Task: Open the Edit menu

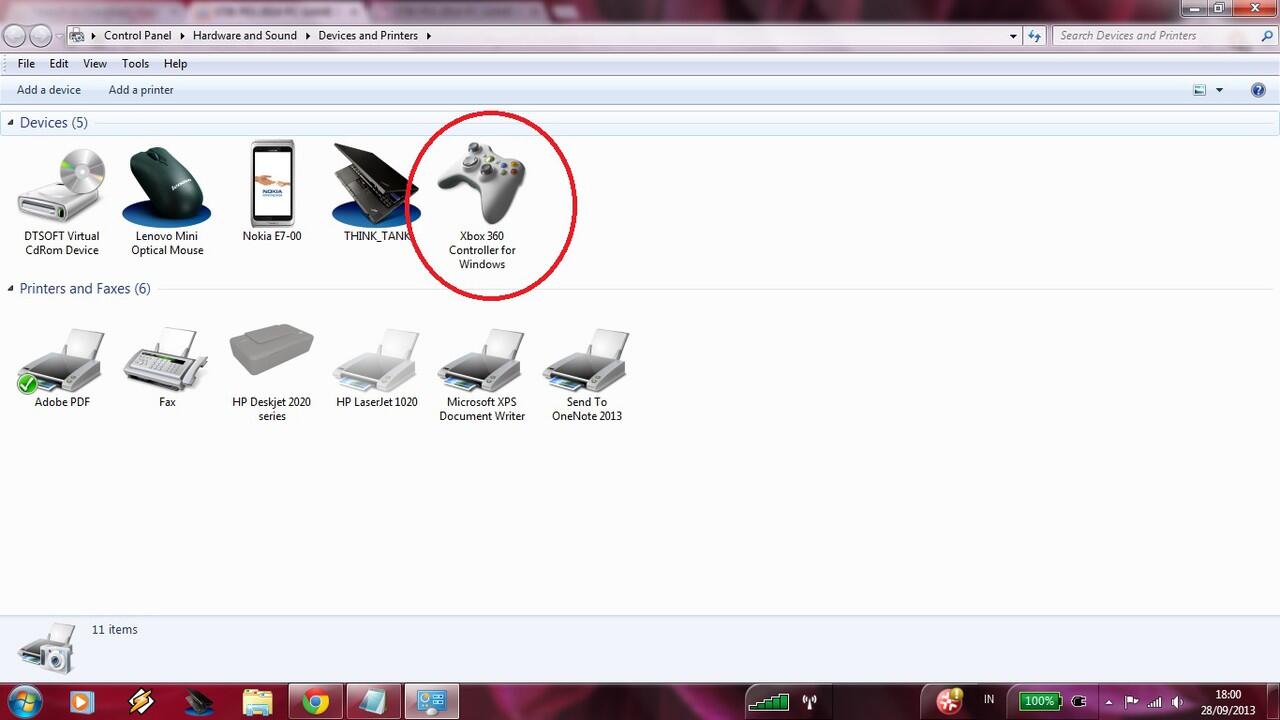Action: coord(59,64)
